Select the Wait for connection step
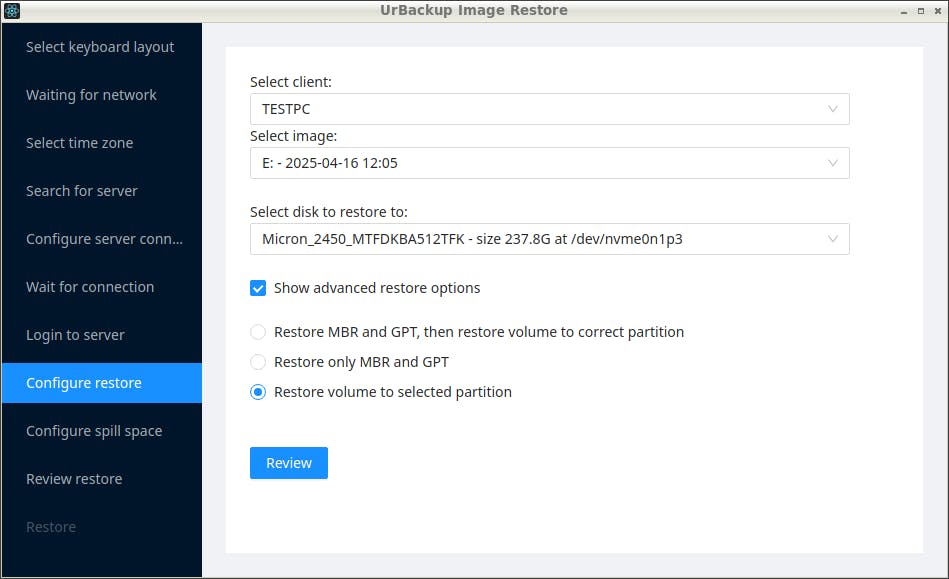Viewport: 949px width, 579px height. click(90, 287)
